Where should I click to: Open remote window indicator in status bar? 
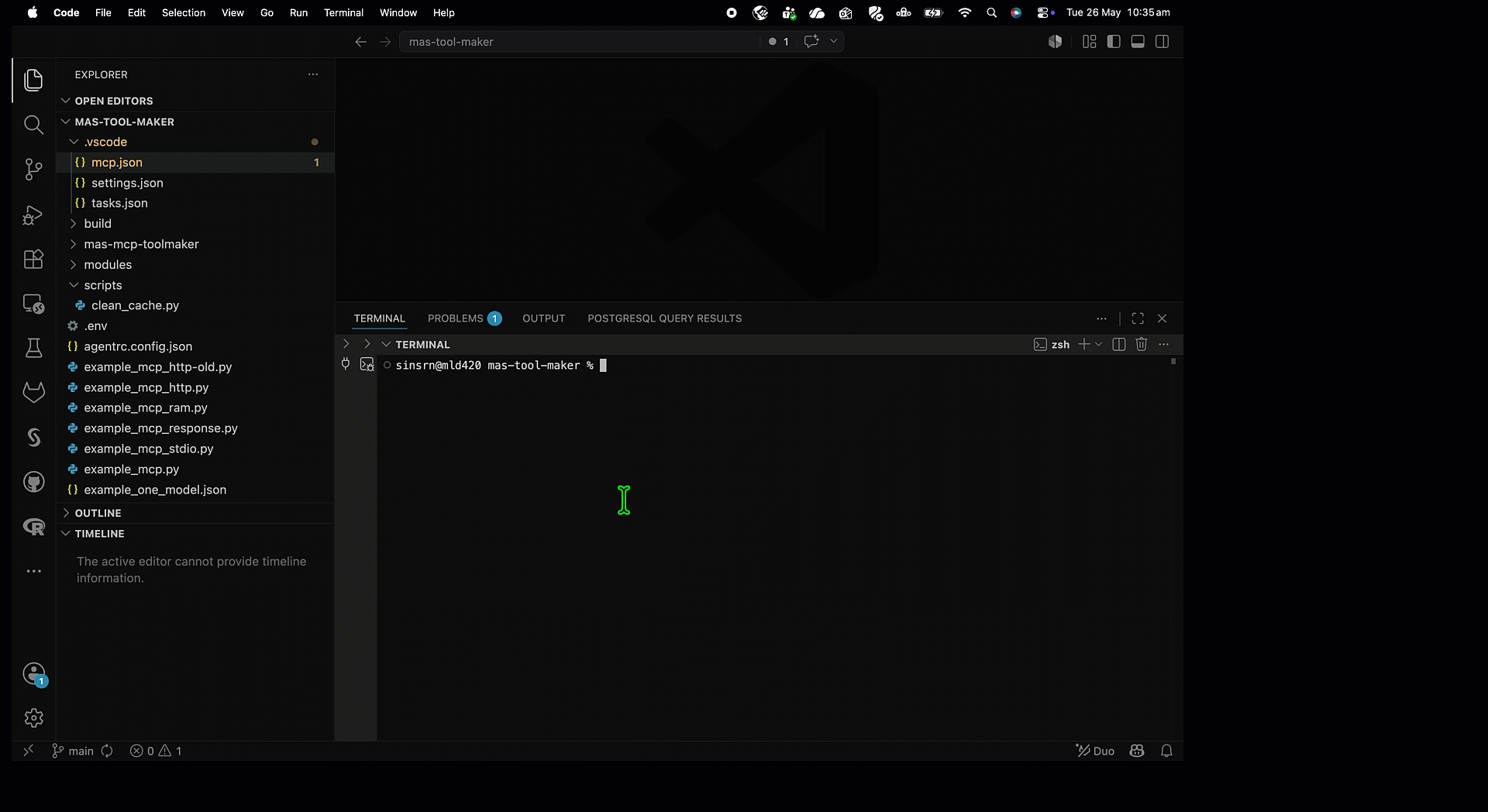(29, 751)
